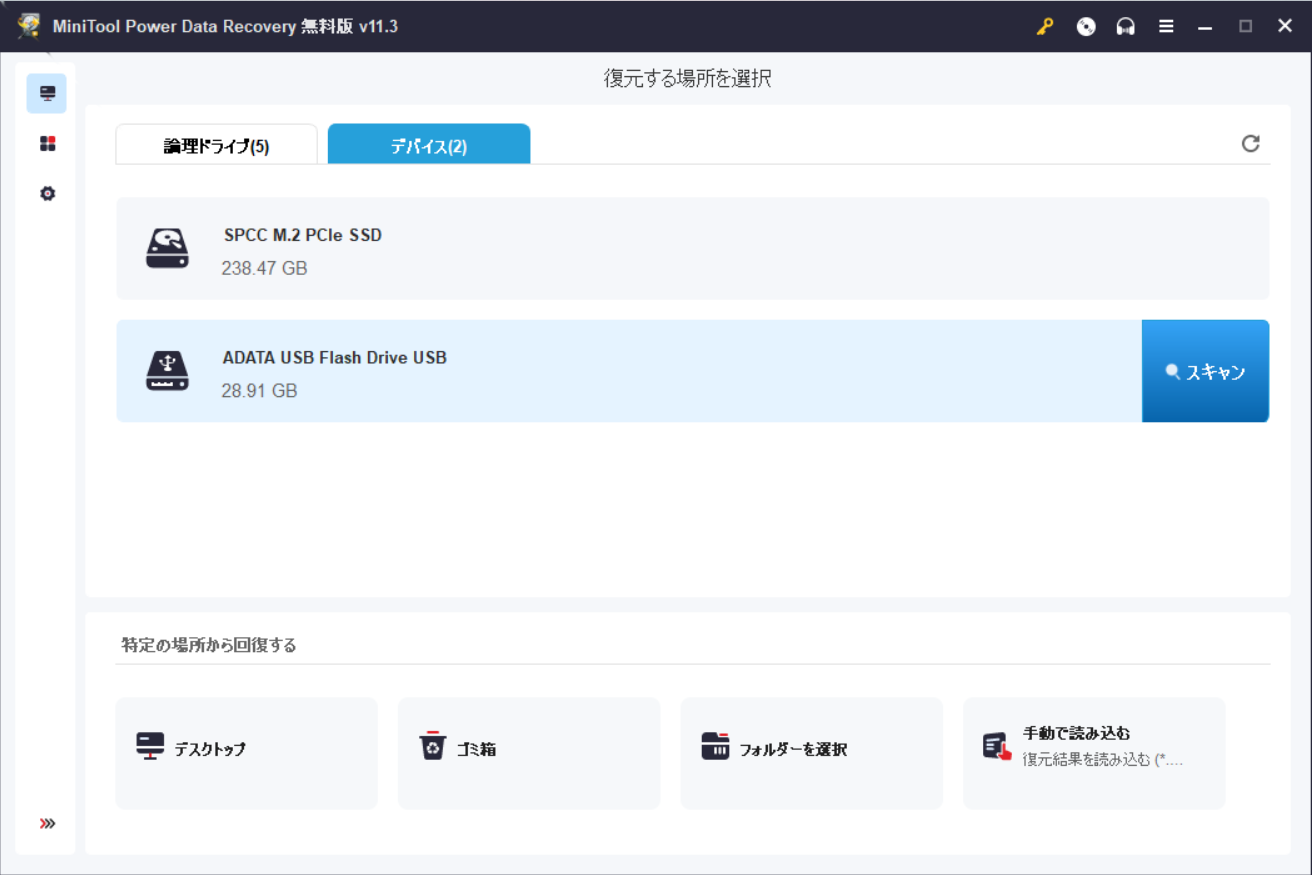Open the bootable media disc icon
Viewport: 1312px width, 875px height.
[x=1086, y=27]
